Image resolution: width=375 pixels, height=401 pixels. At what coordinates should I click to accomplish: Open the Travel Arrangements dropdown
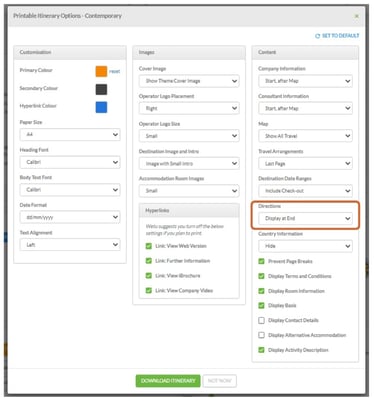pos(305,164)
